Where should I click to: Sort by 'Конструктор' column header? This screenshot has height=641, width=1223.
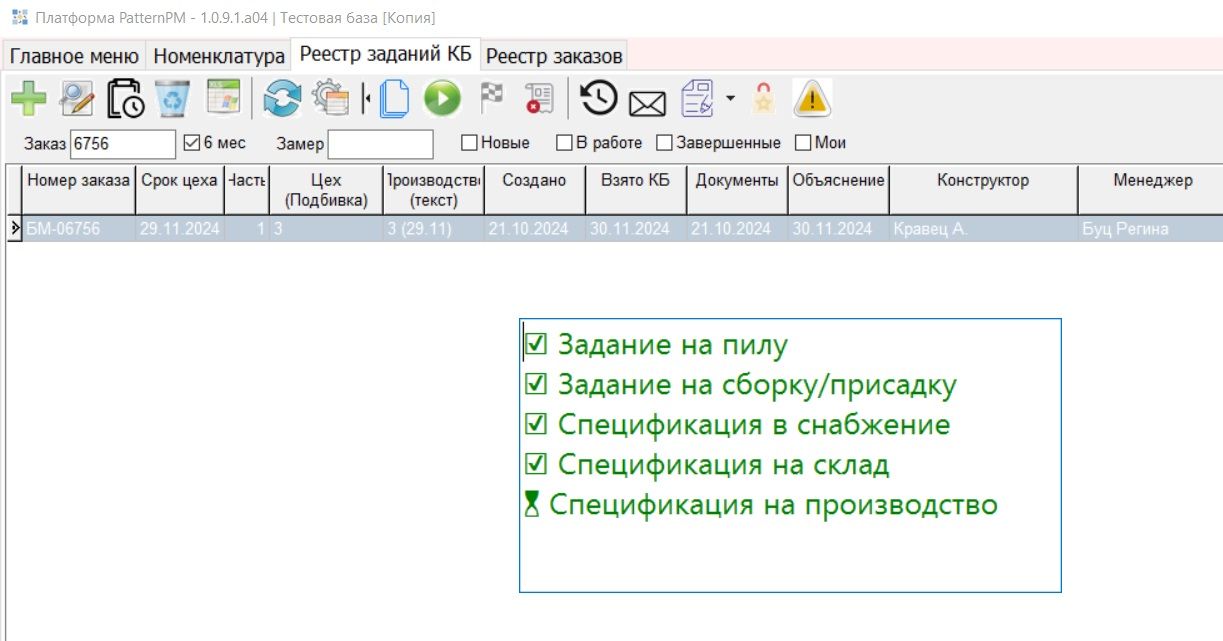pos(982,181)
